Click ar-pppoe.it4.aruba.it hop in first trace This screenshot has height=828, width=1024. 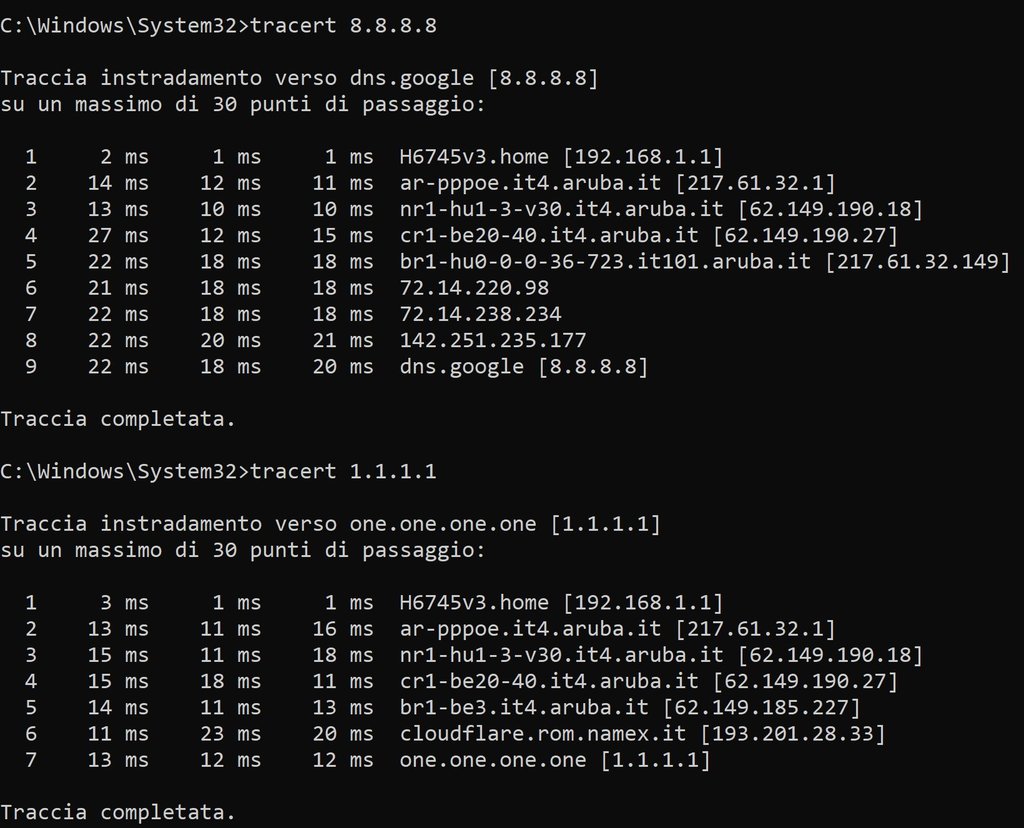pos(529,183)
